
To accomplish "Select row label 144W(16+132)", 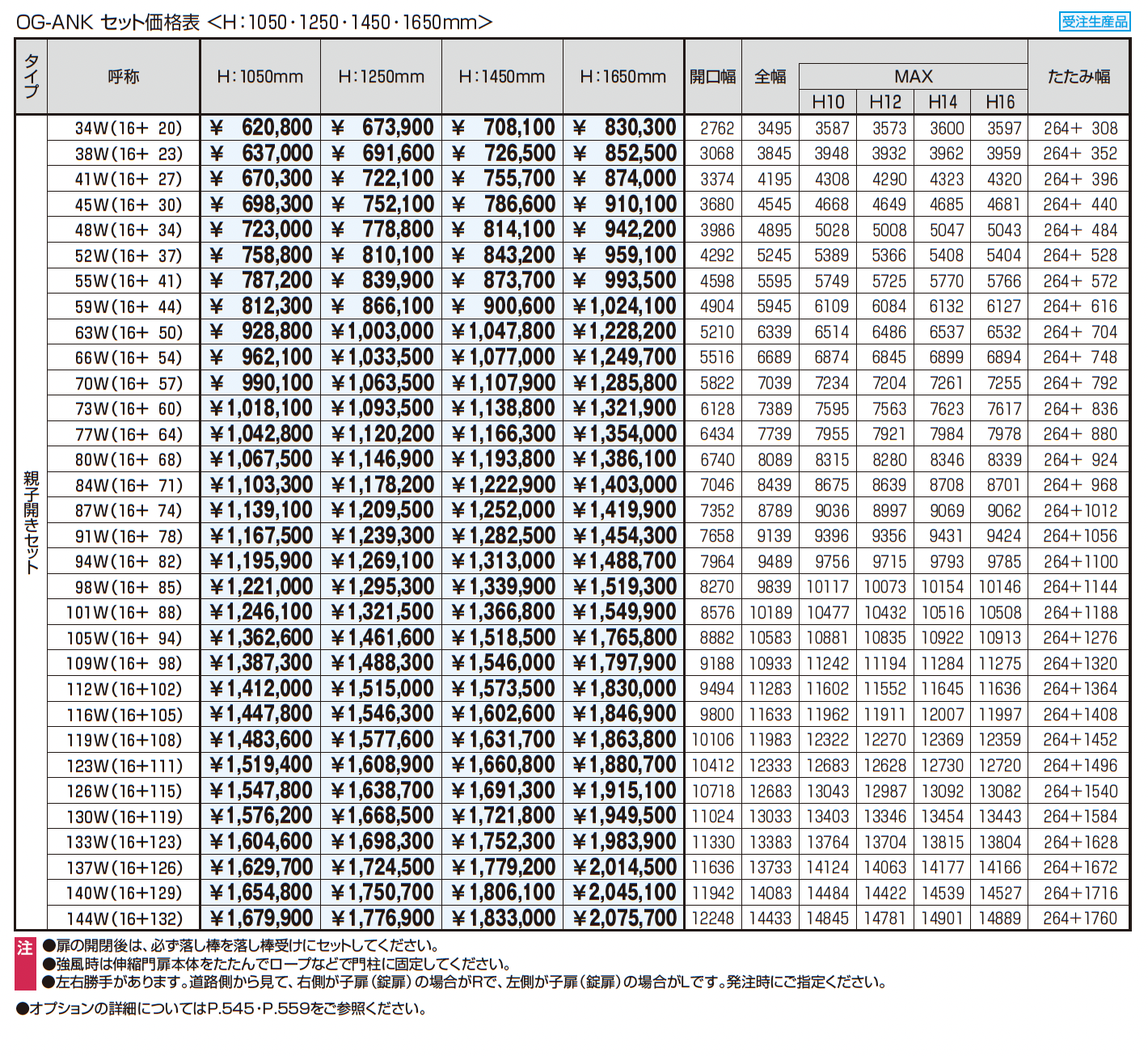I will (x=125, y=919).
